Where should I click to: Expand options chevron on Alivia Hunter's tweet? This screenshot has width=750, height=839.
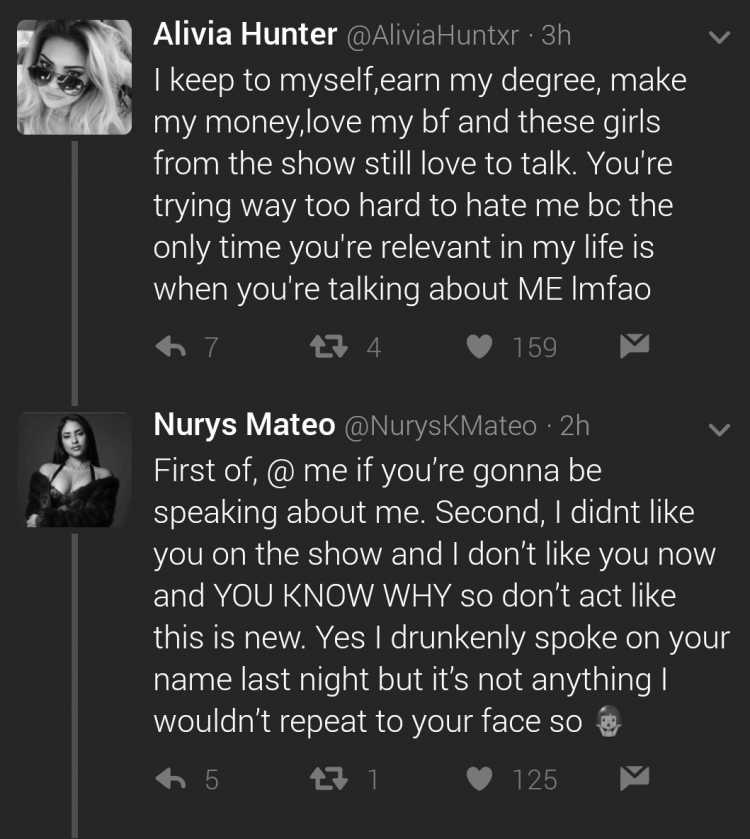(x=719, y=37)
